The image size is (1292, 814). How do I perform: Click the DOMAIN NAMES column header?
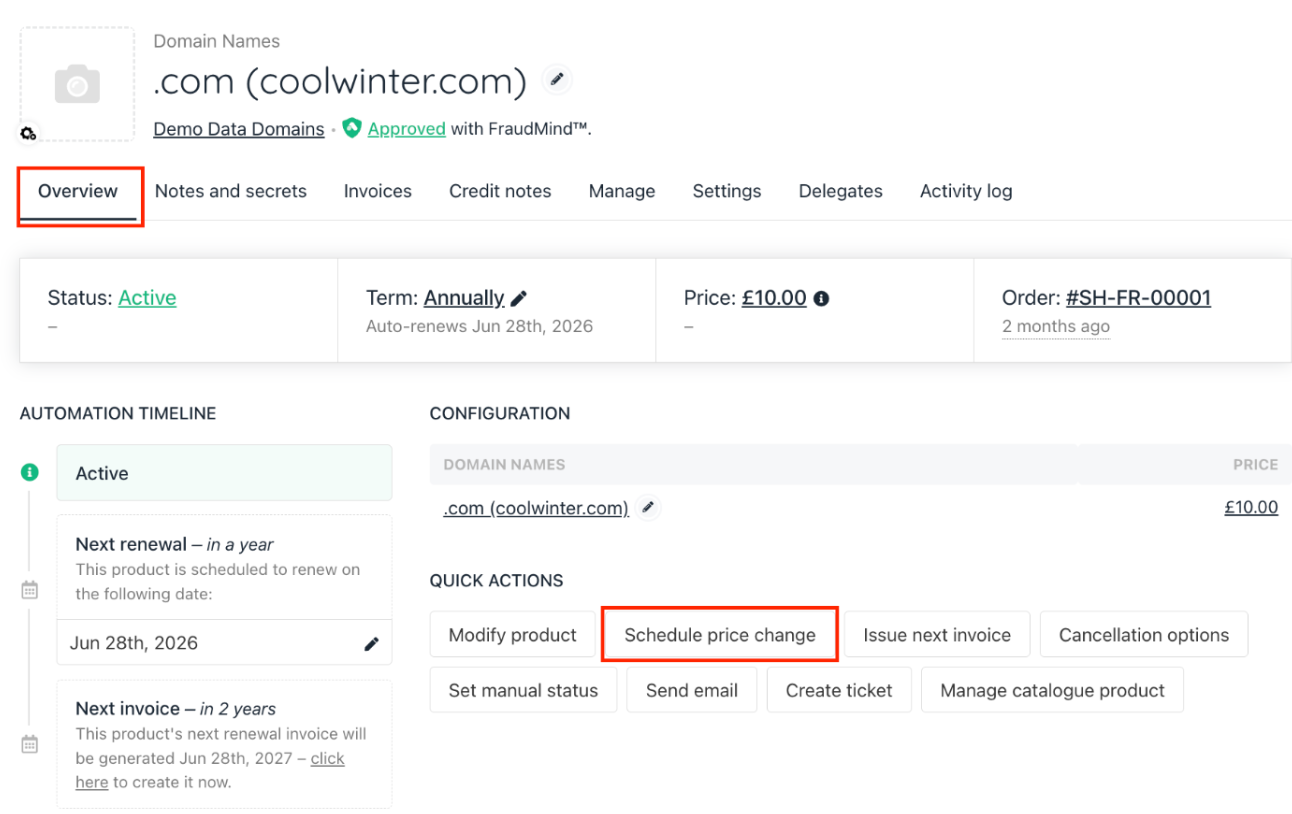[x=504, y=464]
